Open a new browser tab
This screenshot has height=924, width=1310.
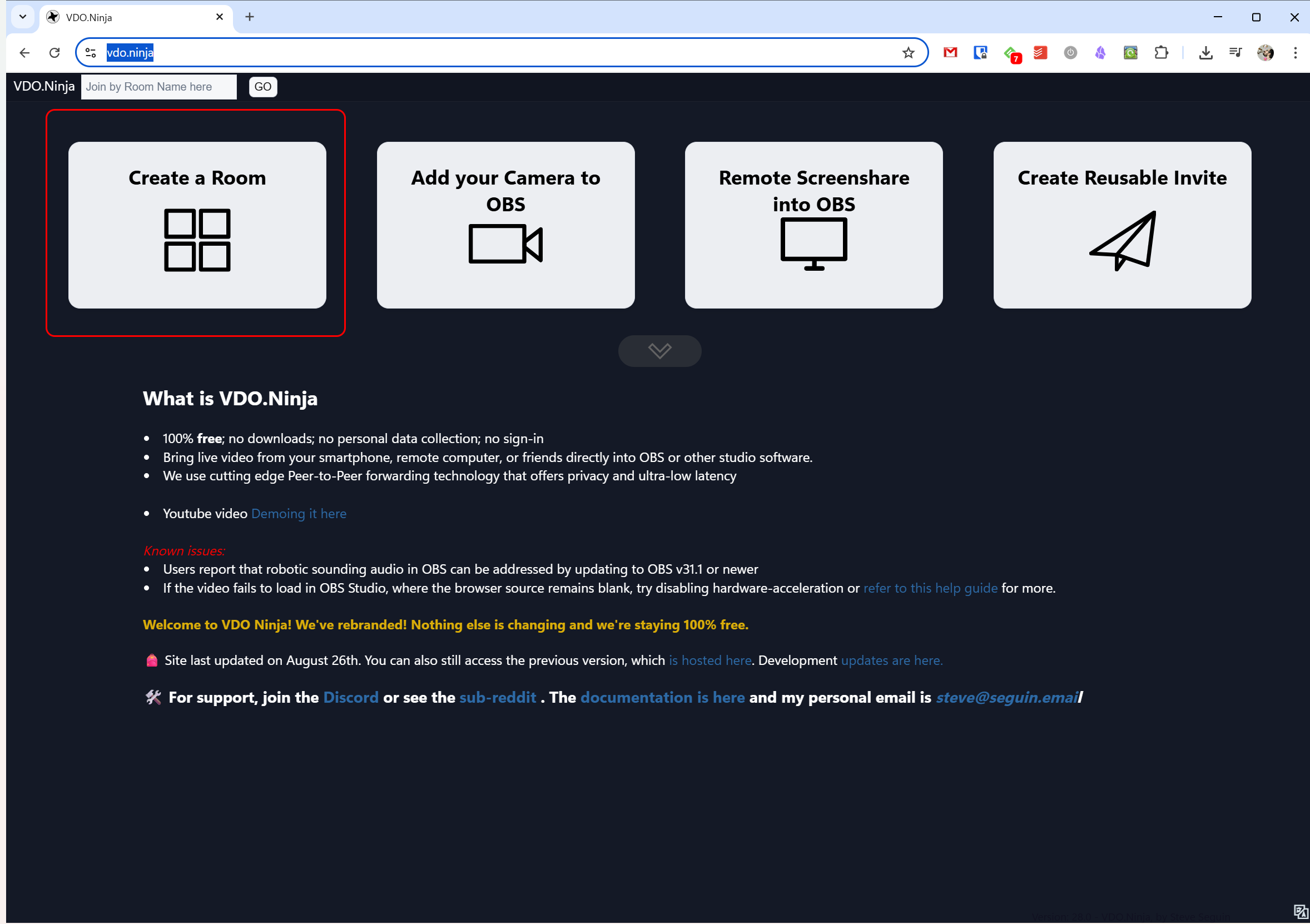click(249, 17)
